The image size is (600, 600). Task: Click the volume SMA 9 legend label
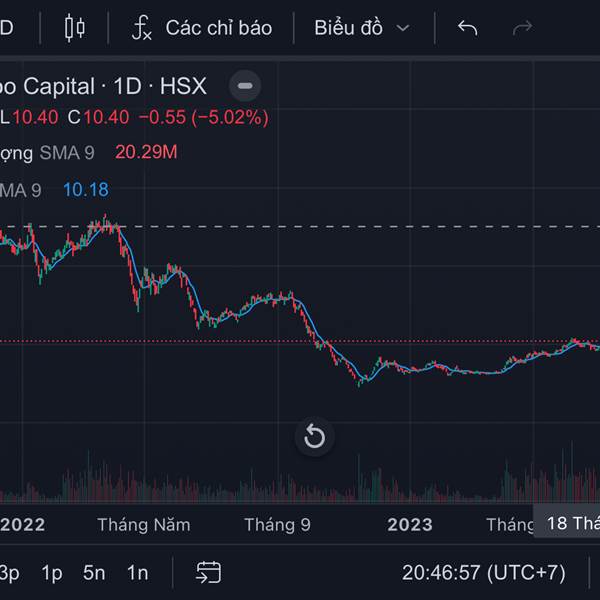pyautogui.click(x=67, y=153)
